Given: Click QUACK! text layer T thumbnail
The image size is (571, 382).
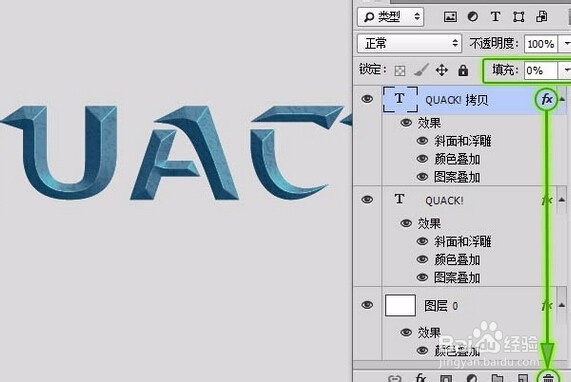Looking at the screenshot, I should 399,199.
